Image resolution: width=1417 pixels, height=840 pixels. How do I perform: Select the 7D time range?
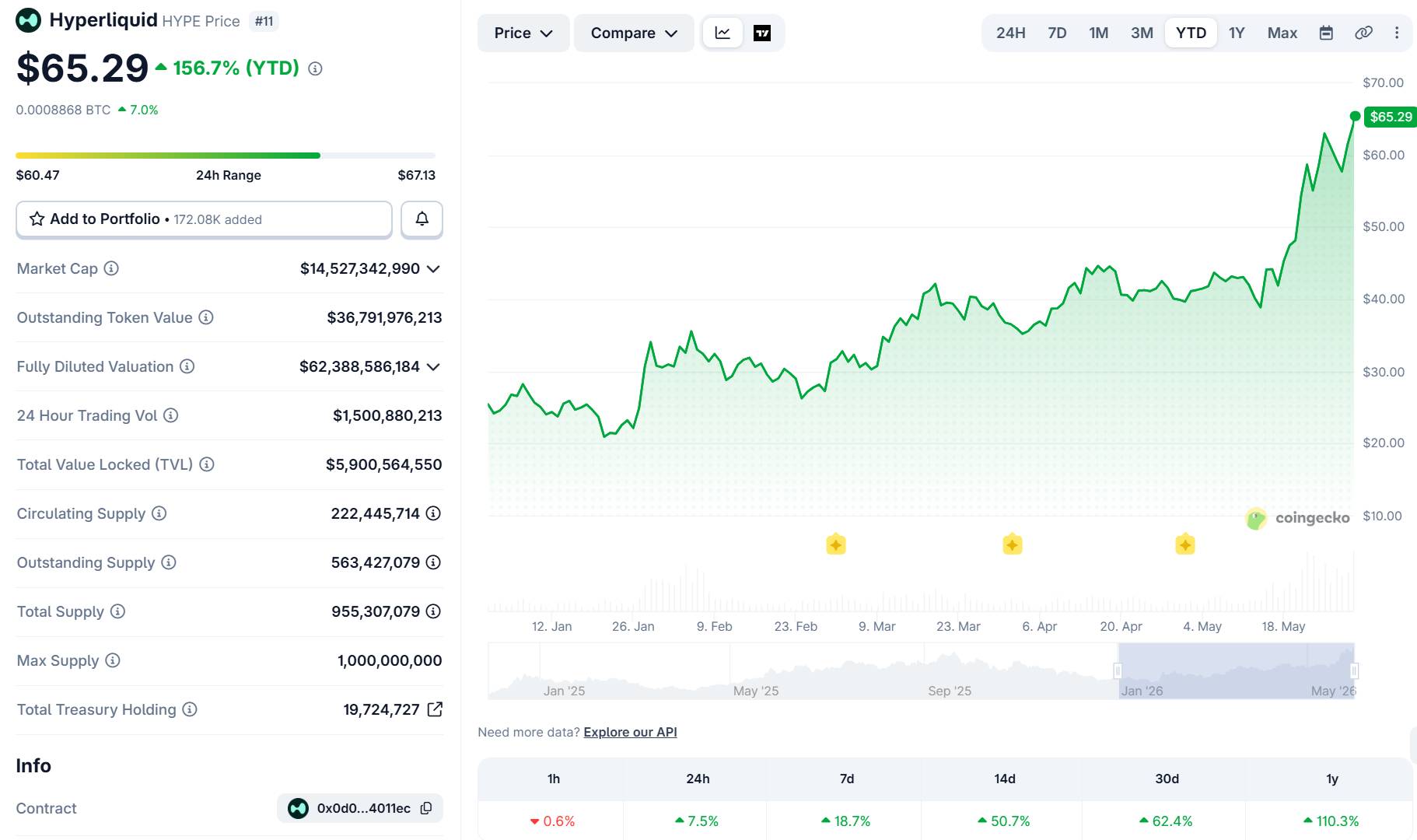pos(1057,33)
